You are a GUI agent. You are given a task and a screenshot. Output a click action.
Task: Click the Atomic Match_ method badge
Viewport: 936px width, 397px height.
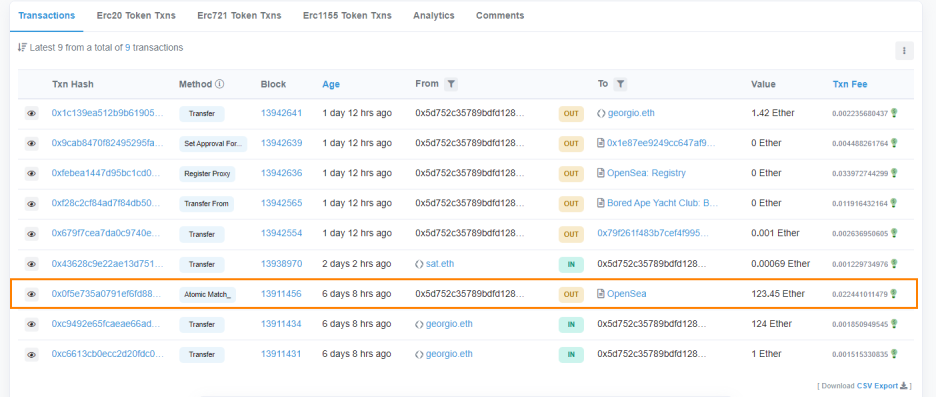coord(207,294)
